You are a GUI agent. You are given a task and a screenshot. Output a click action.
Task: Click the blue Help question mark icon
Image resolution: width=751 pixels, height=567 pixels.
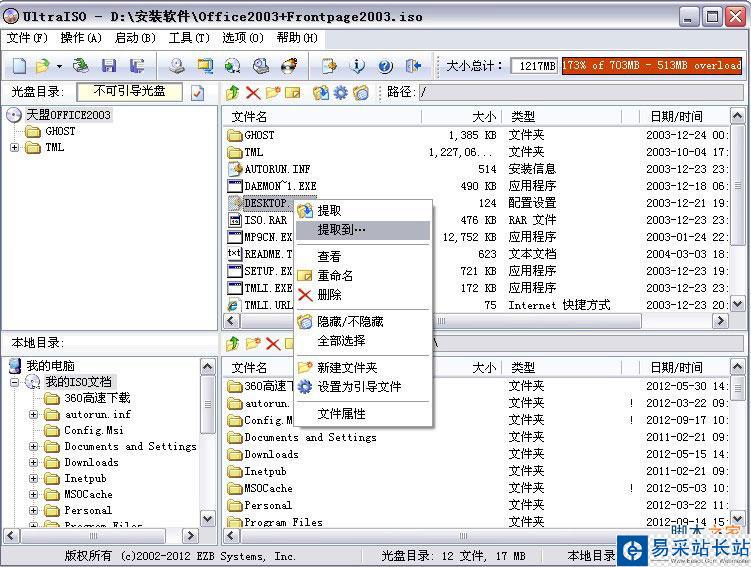pyautogui.click(x=386, y=66)
